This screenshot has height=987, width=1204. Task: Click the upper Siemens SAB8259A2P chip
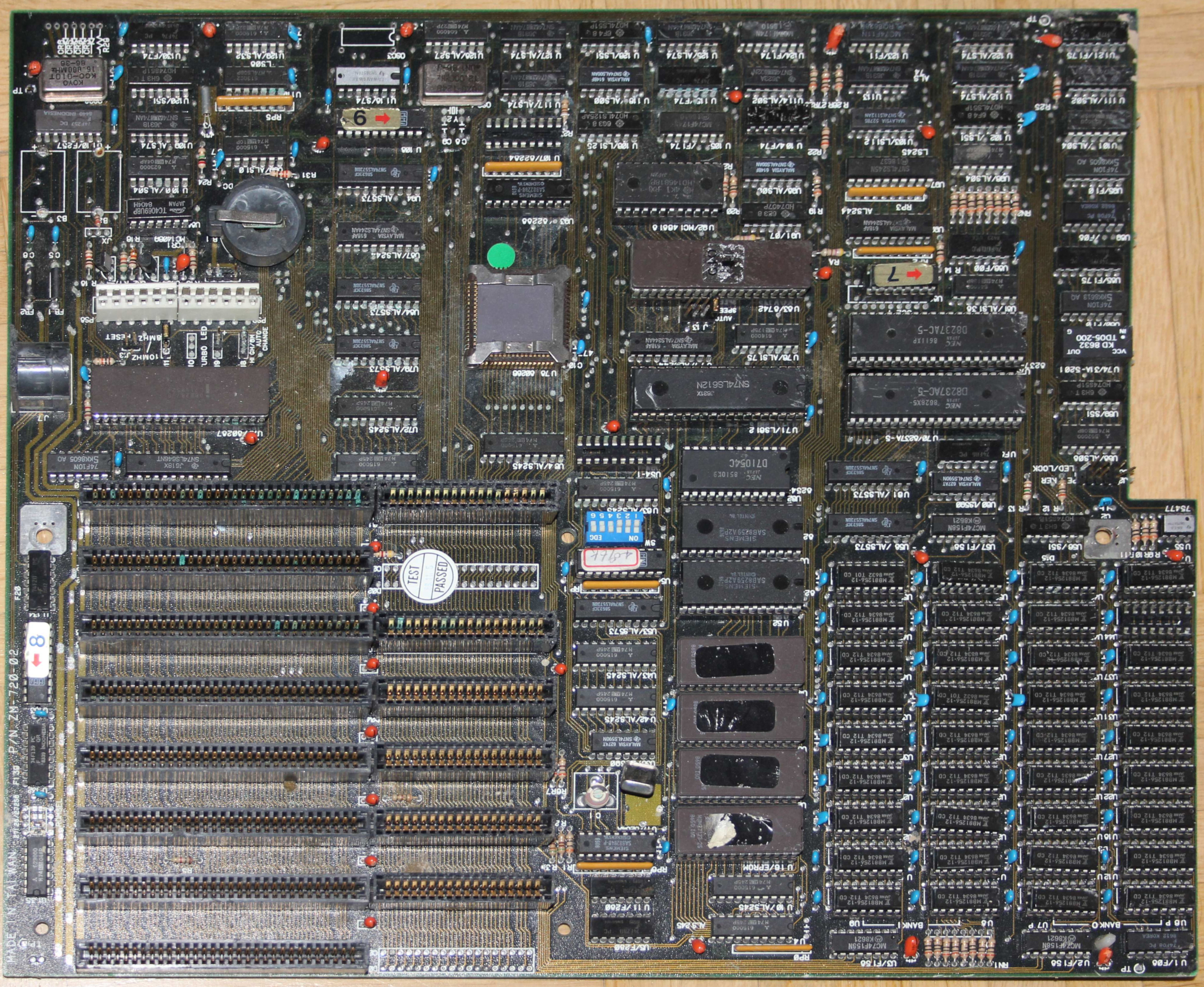click(742, 527)
